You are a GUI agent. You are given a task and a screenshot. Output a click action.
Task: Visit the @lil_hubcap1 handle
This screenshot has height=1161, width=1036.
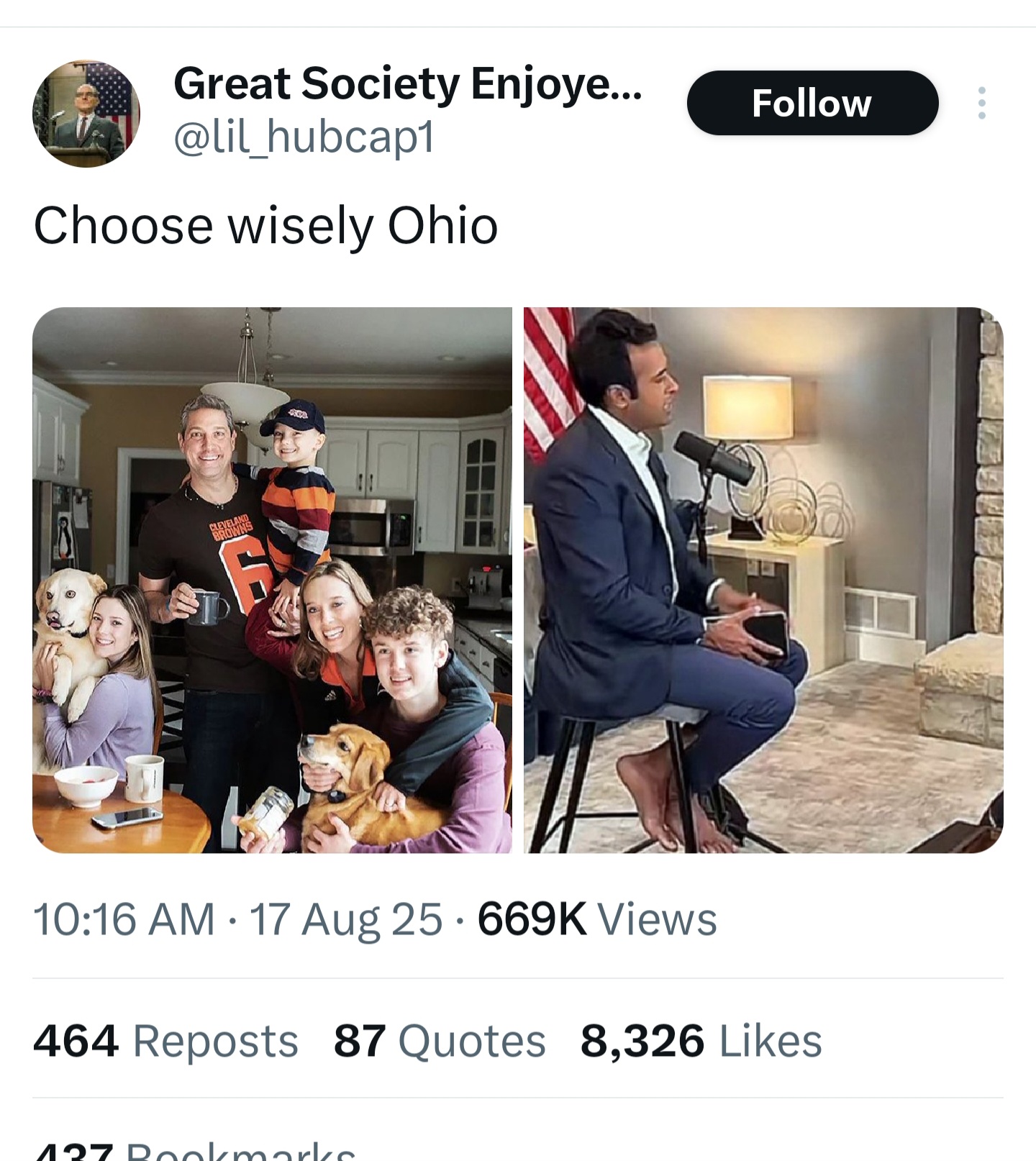[x=304, y=137]
